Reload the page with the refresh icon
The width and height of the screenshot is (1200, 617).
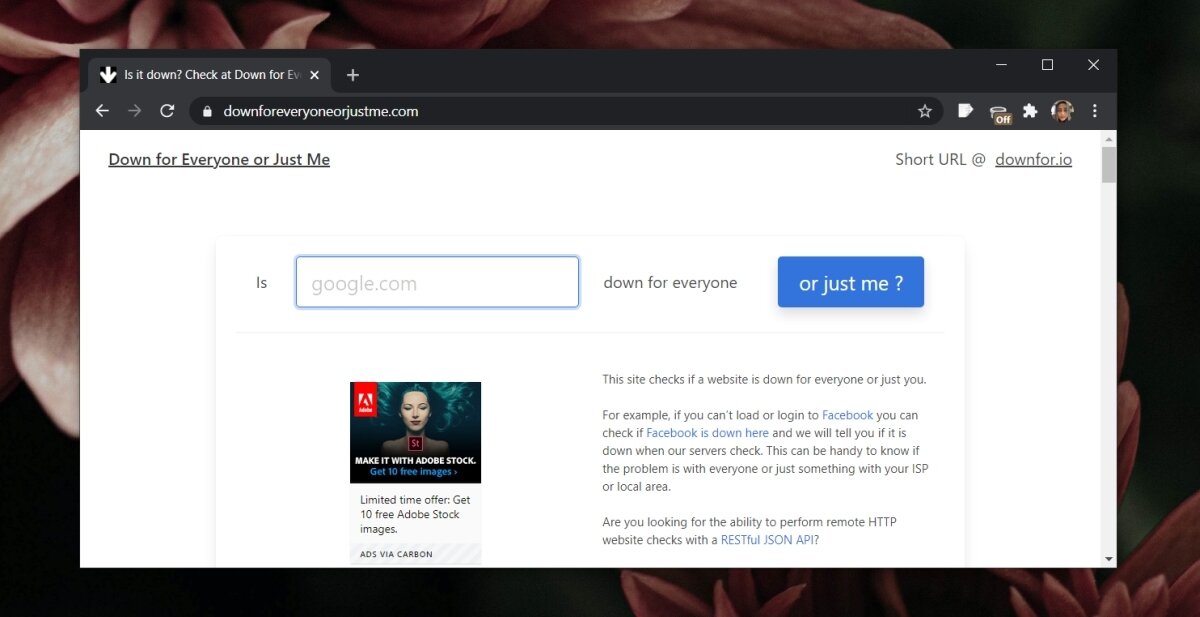[x=167, y=111]
